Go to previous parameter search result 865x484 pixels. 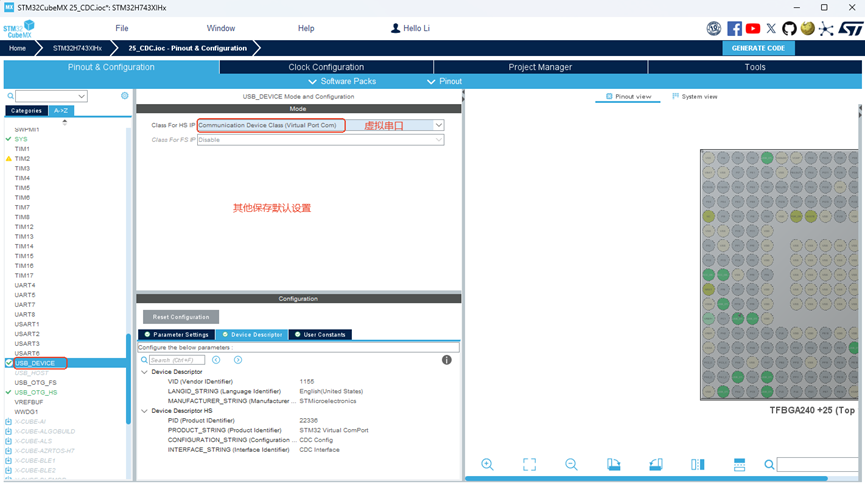216,360
